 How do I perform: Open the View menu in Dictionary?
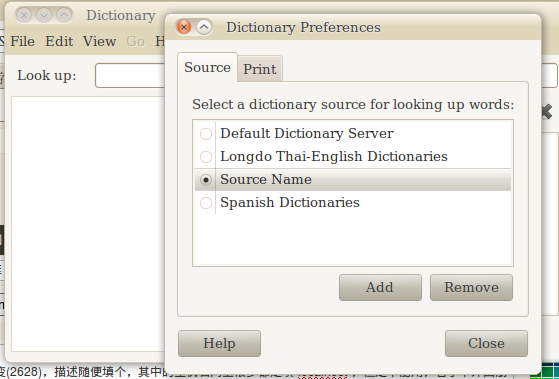99,41
